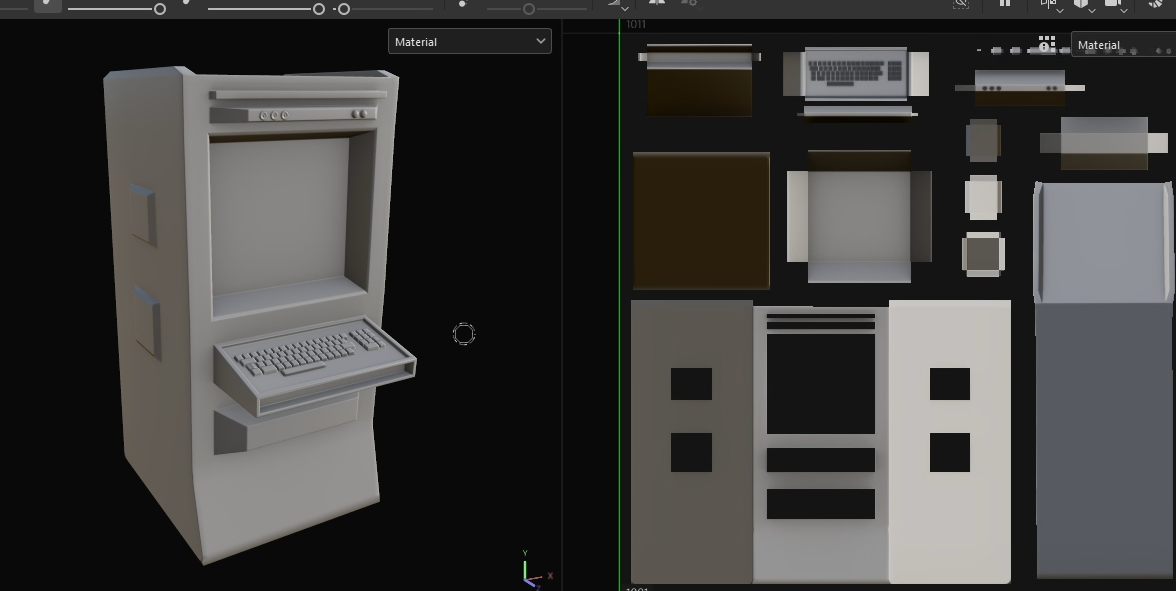Click the lazy mouse icon
Viewport: 1176px width, 591px height.
(619, 4)
